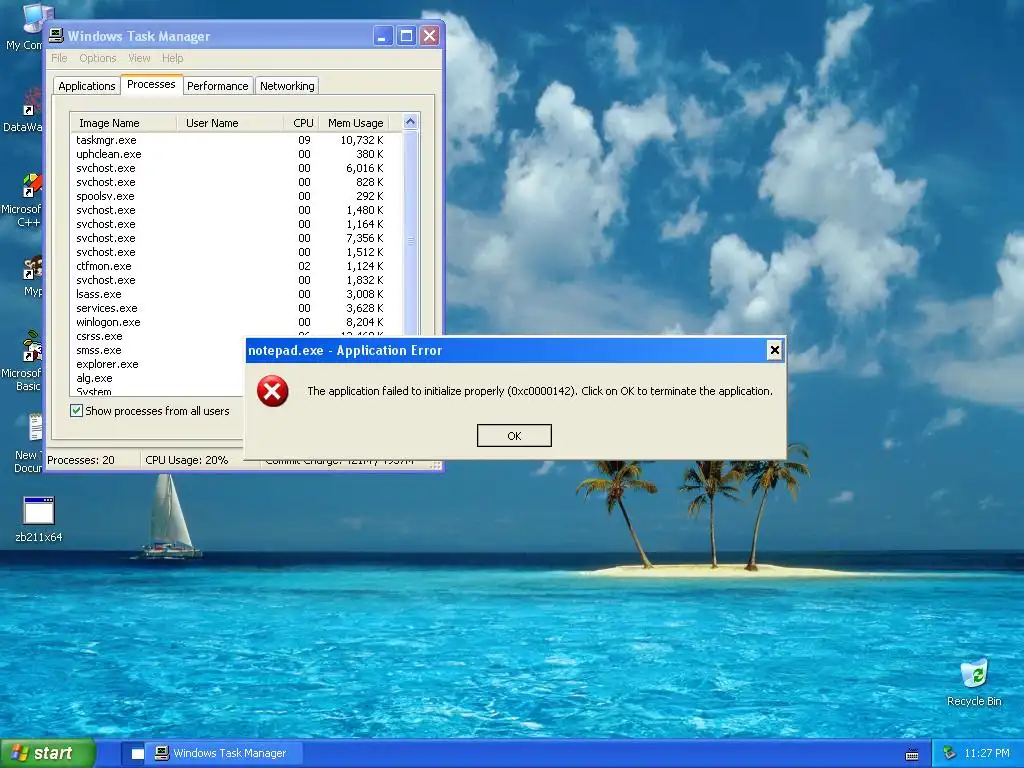This screenshot has height=768, width=1024.
Task: Select the services.exe process row
Action: (x=236, y=308)
